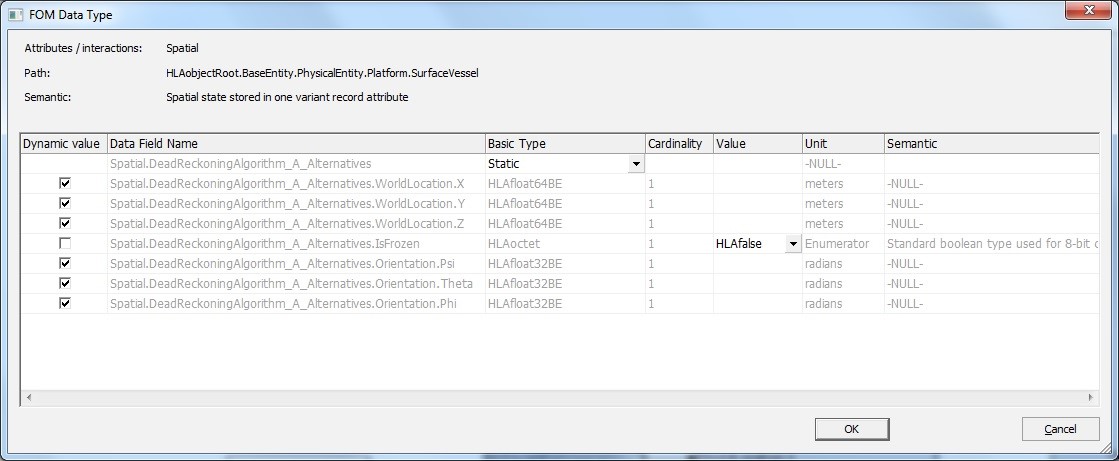Click the horizontal scrollbar right arrow
Screen dimensions: 1119x461
click(1090, 398)
